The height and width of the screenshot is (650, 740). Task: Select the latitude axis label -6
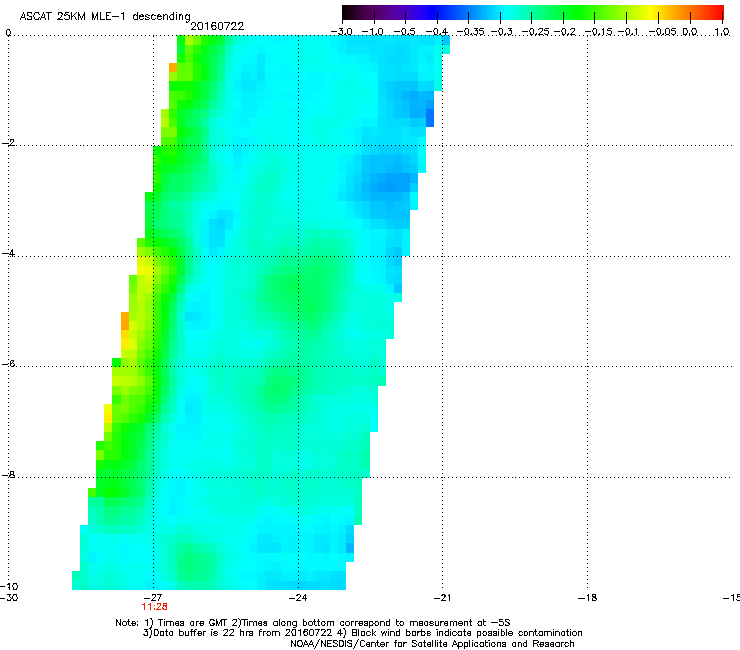coord(8,363)
